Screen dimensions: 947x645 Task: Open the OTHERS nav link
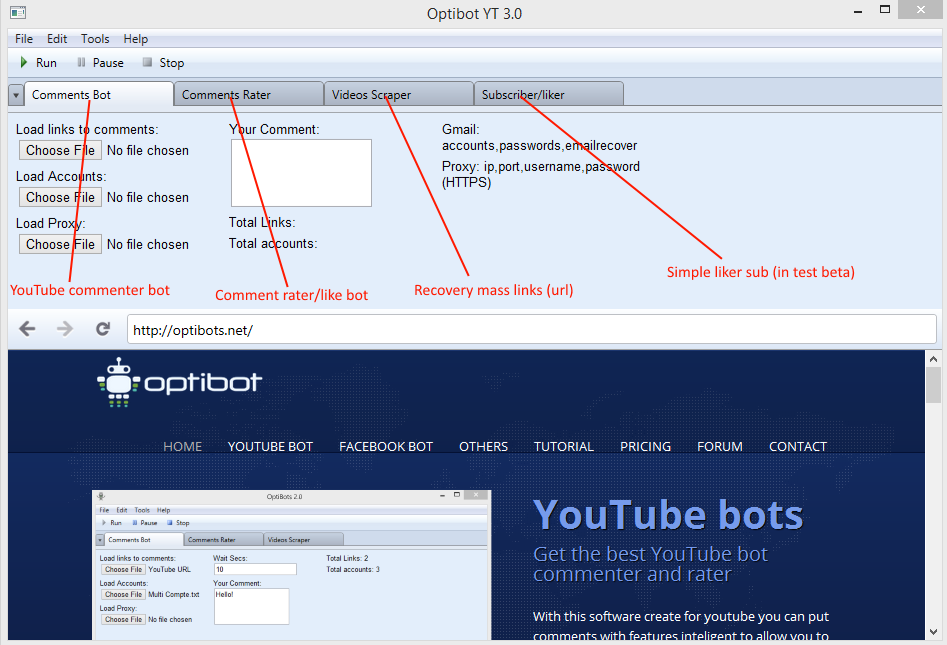click(483, 446)
